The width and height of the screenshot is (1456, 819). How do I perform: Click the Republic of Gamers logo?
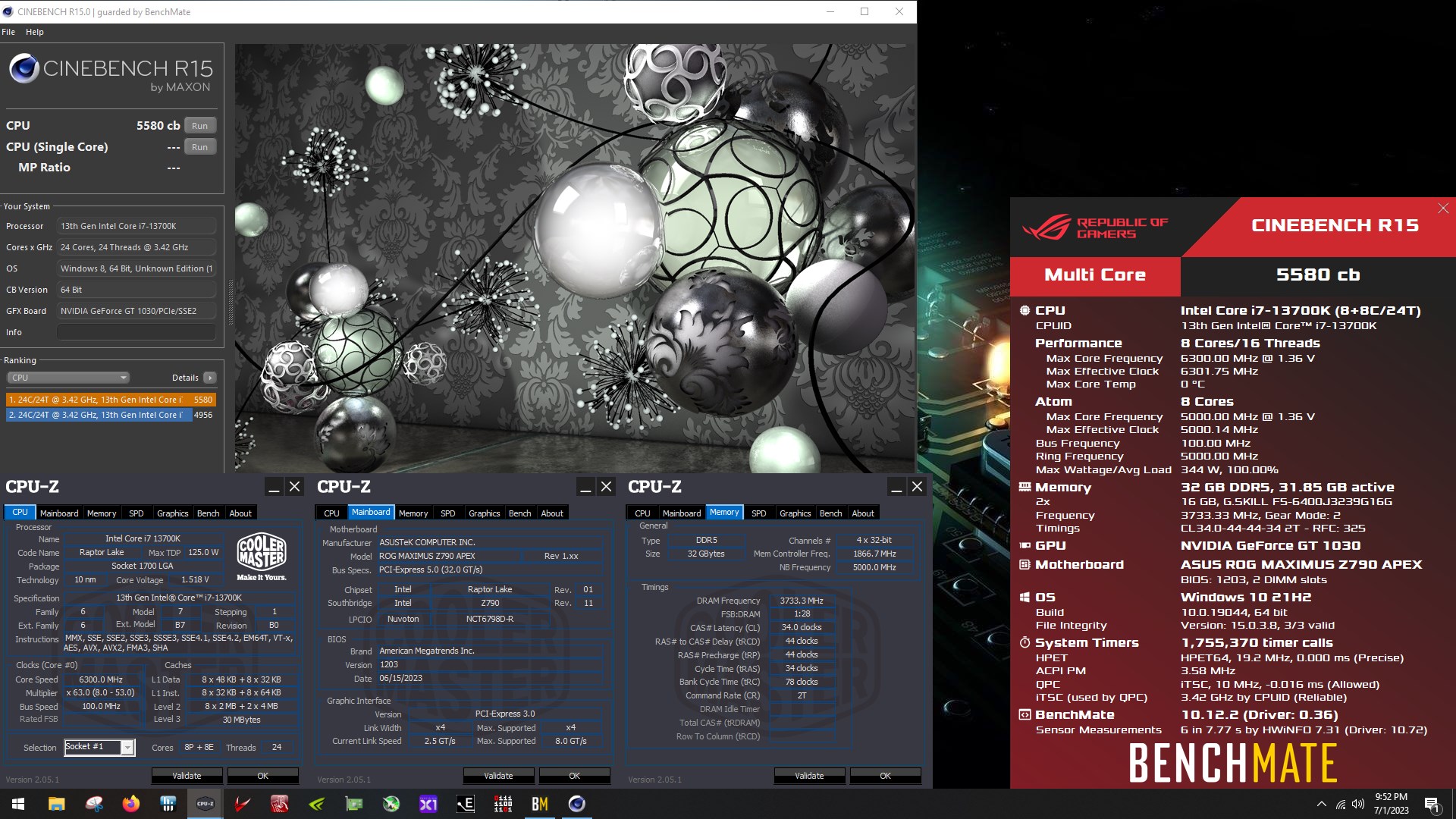[x=1095, y=227]
